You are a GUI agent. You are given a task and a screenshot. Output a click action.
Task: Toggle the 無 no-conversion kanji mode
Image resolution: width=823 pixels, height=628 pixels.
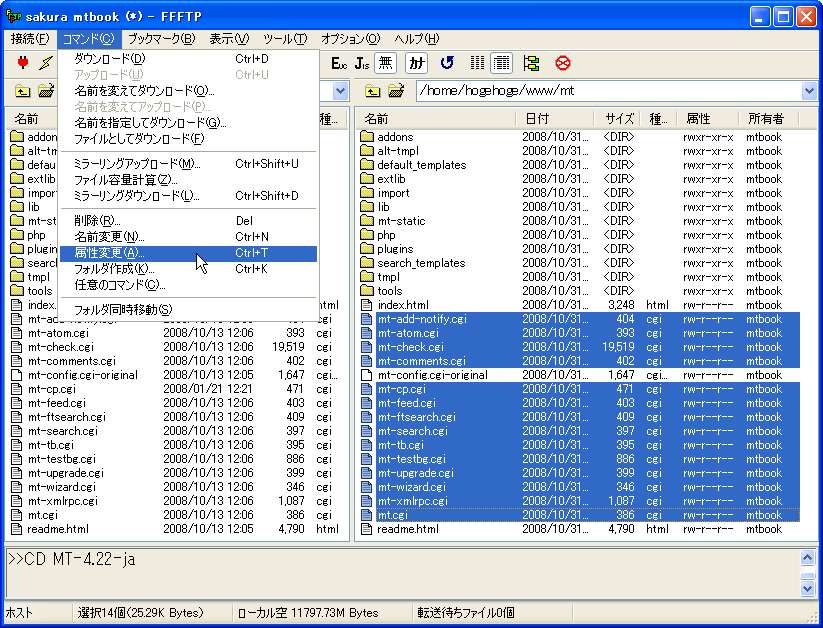pyautogui.click(x=385, y=64)
